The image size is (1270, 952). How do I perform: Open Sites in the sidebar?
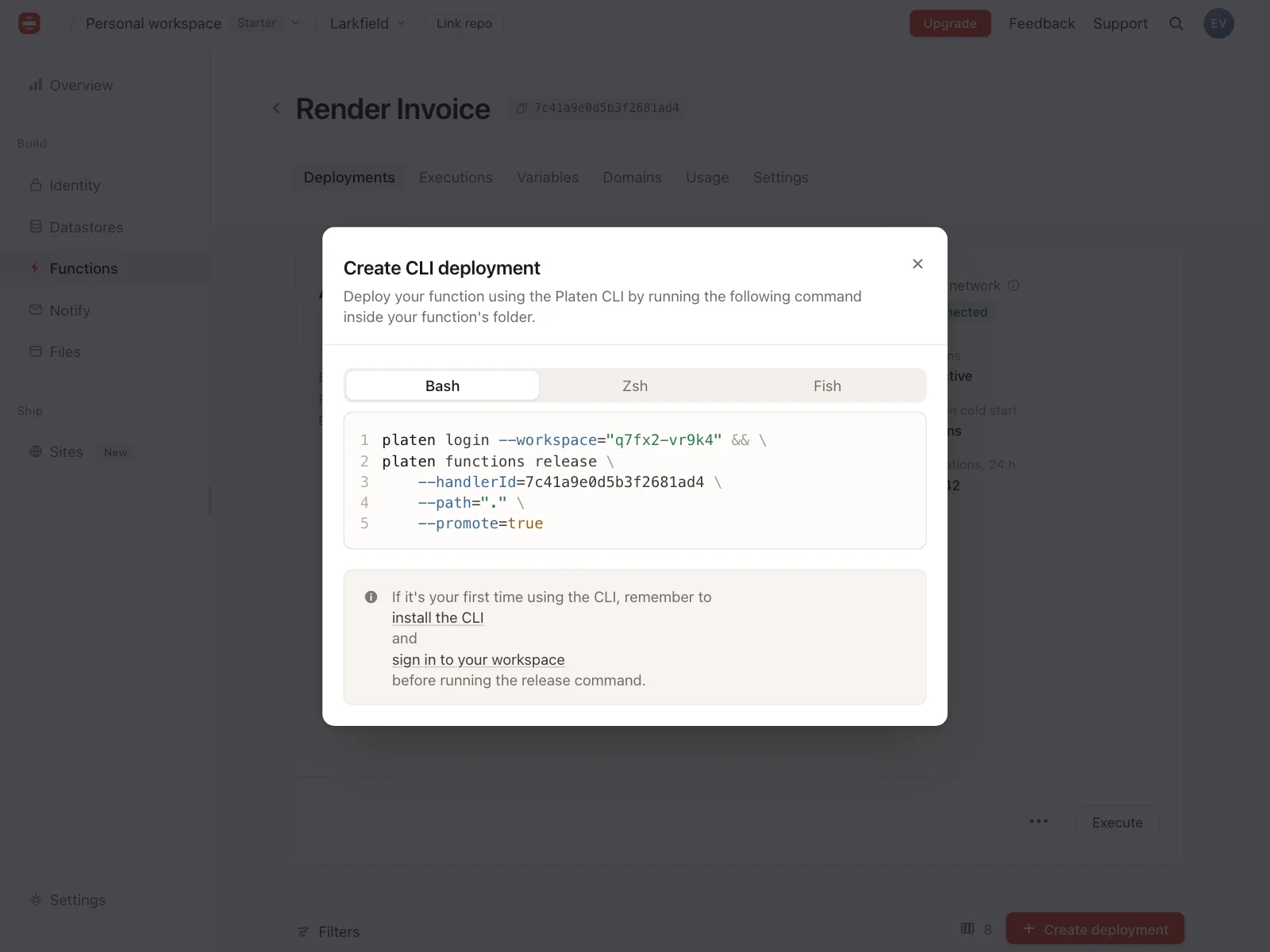(x=66, y=451)
